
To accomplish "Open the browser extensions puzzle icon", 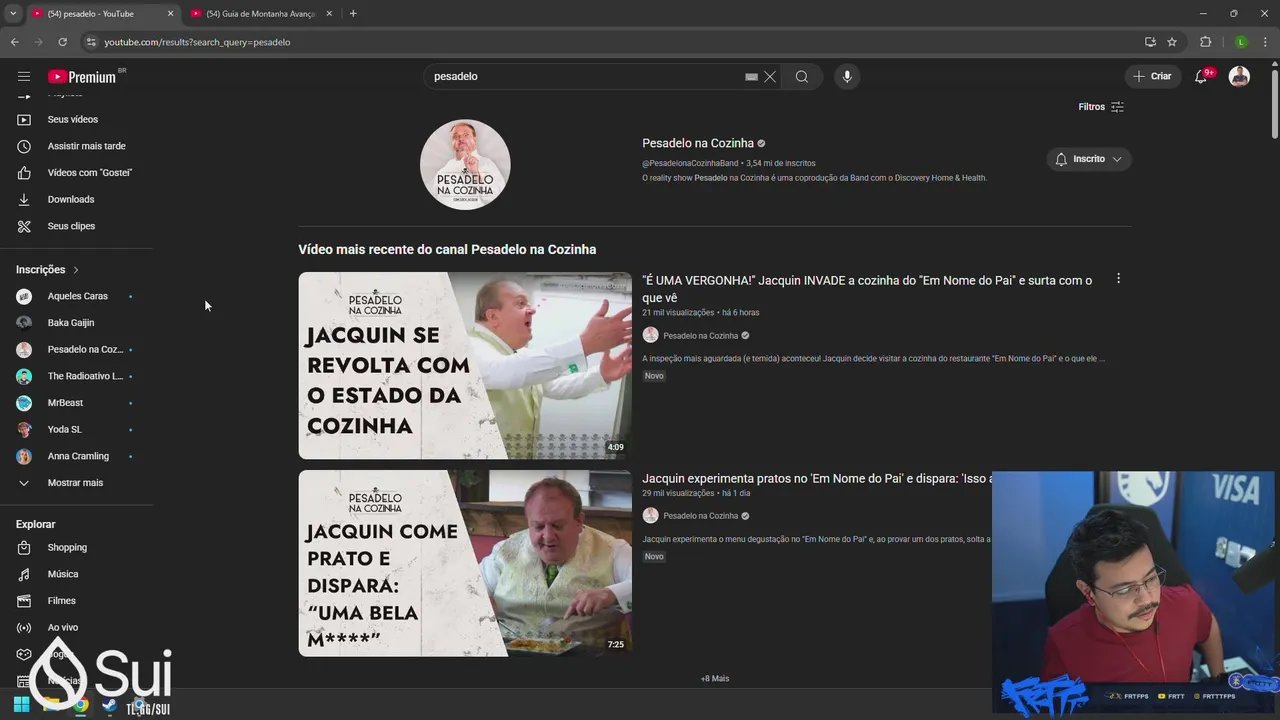I will pos(1205,42).
